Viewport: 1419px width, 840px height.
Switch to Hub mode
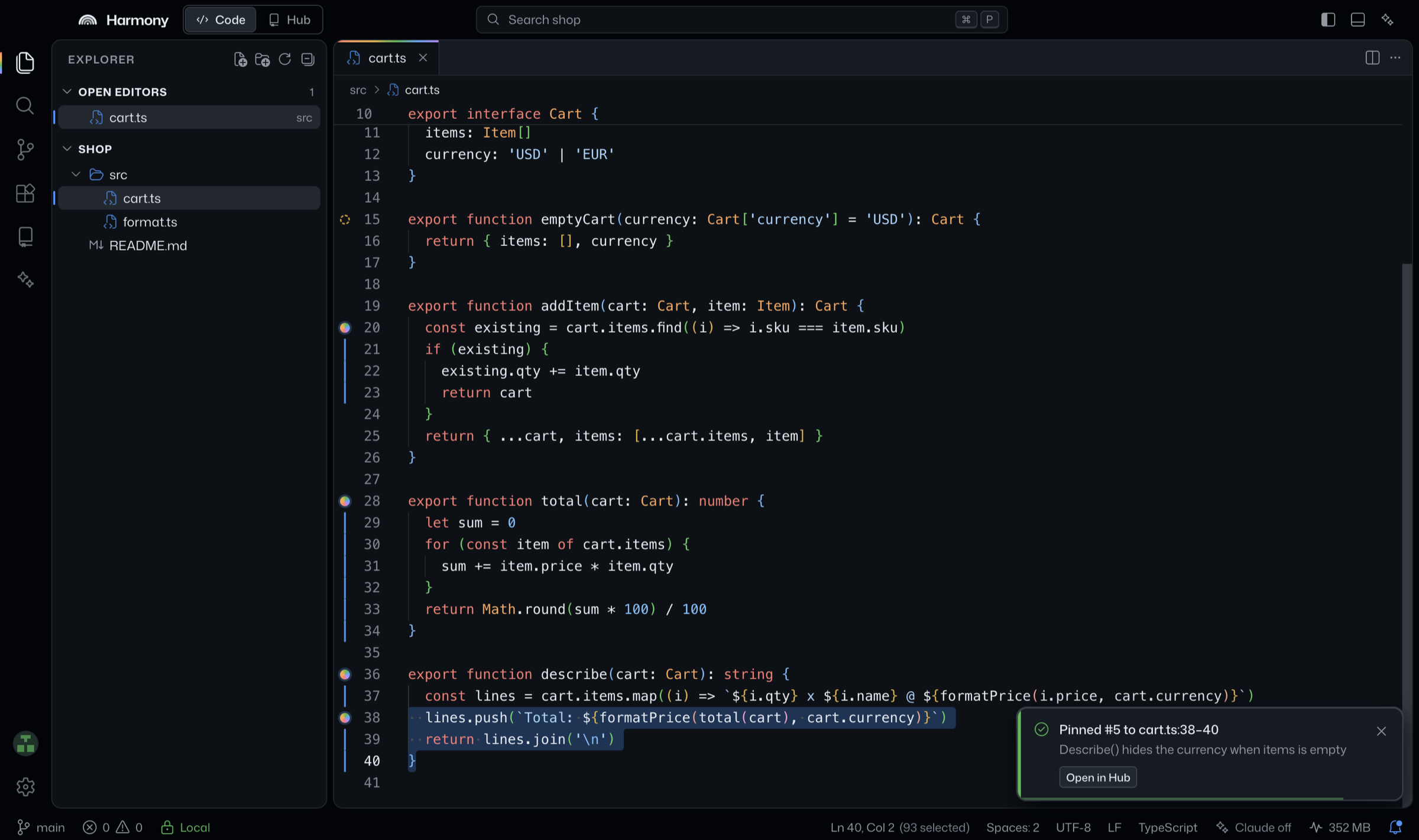click(290, 20)
